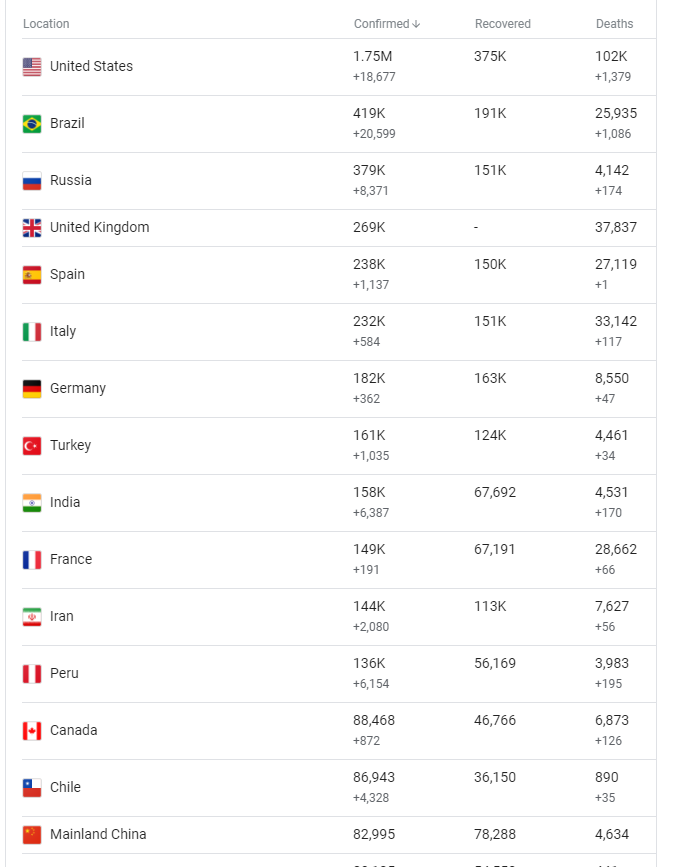Sort the table by Recovered
This screenshot has height=867, width=694.
point(503,24)
